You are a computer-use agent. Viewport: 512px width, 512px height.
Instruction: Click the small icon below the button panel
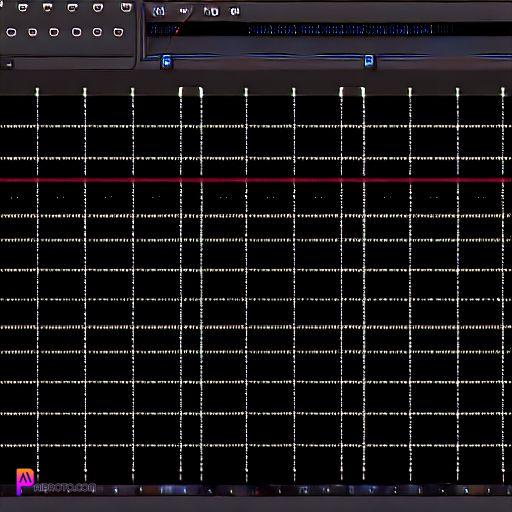click(x=10, y=64)
